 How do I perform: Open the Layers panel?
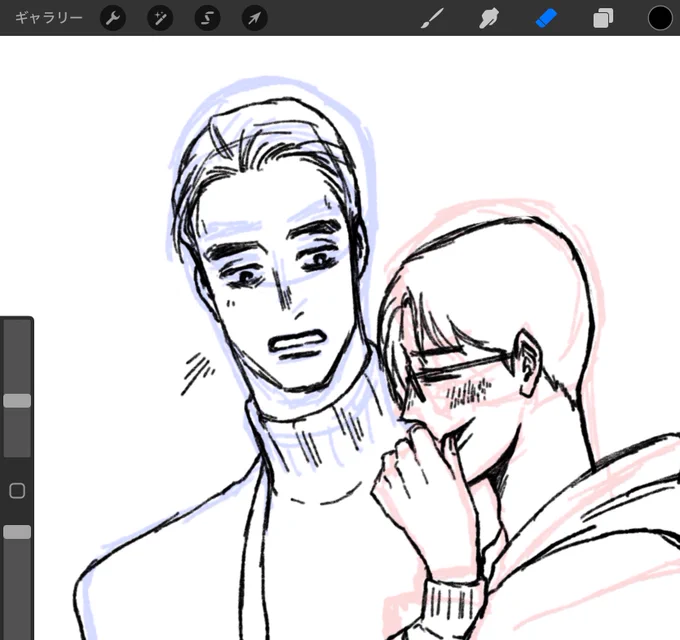coord(603,18)
